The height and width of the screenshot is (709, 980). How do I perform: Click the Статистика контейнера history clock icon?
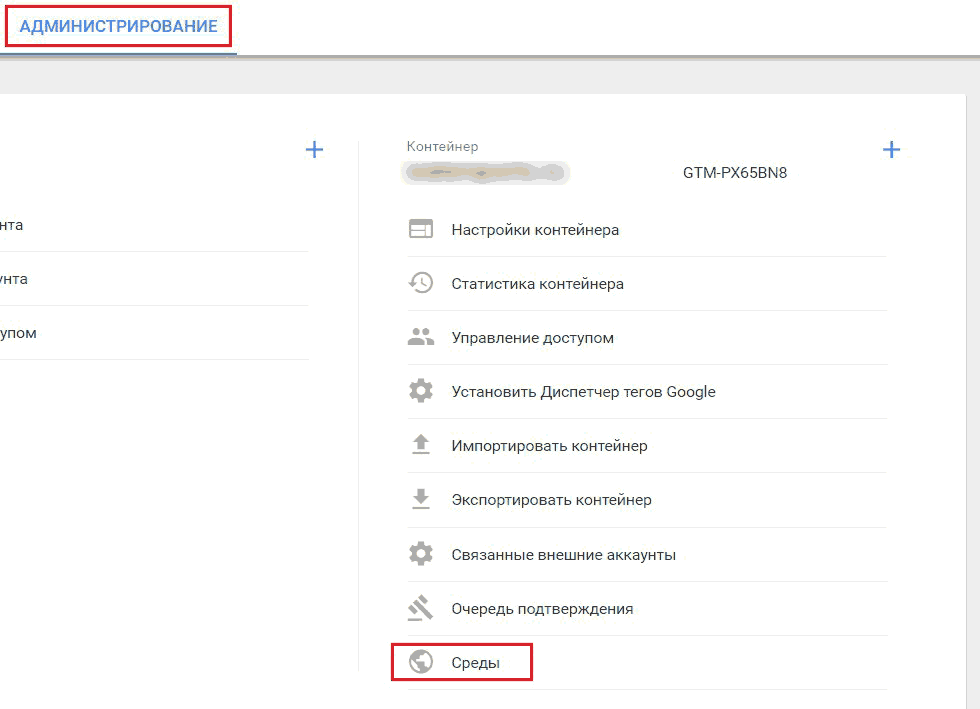(421, 283)
